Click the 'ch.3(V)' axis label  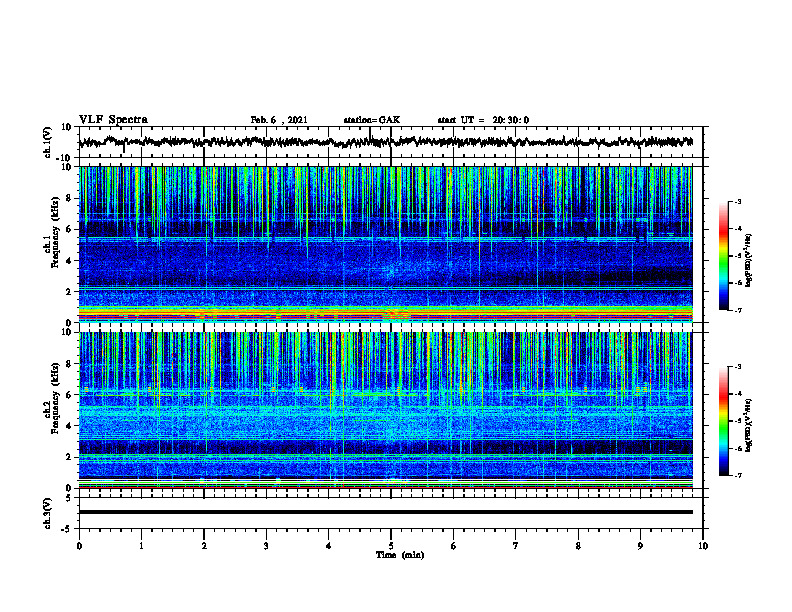(48, 513)
